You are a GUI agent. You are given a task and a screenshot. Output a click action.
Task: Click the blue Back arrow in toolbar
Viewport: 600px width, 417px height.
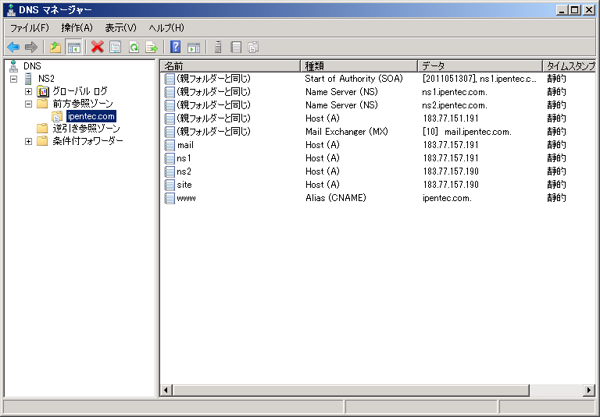tap(13, 47)
